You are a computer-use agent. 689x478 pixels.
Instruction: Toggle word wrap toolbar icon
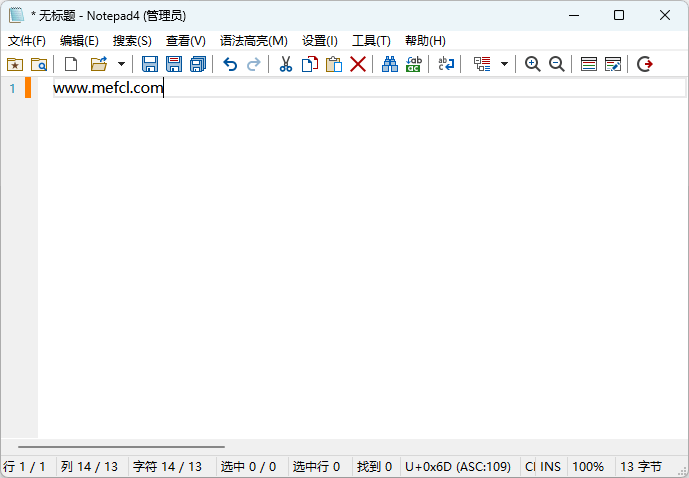click(446, 64)
